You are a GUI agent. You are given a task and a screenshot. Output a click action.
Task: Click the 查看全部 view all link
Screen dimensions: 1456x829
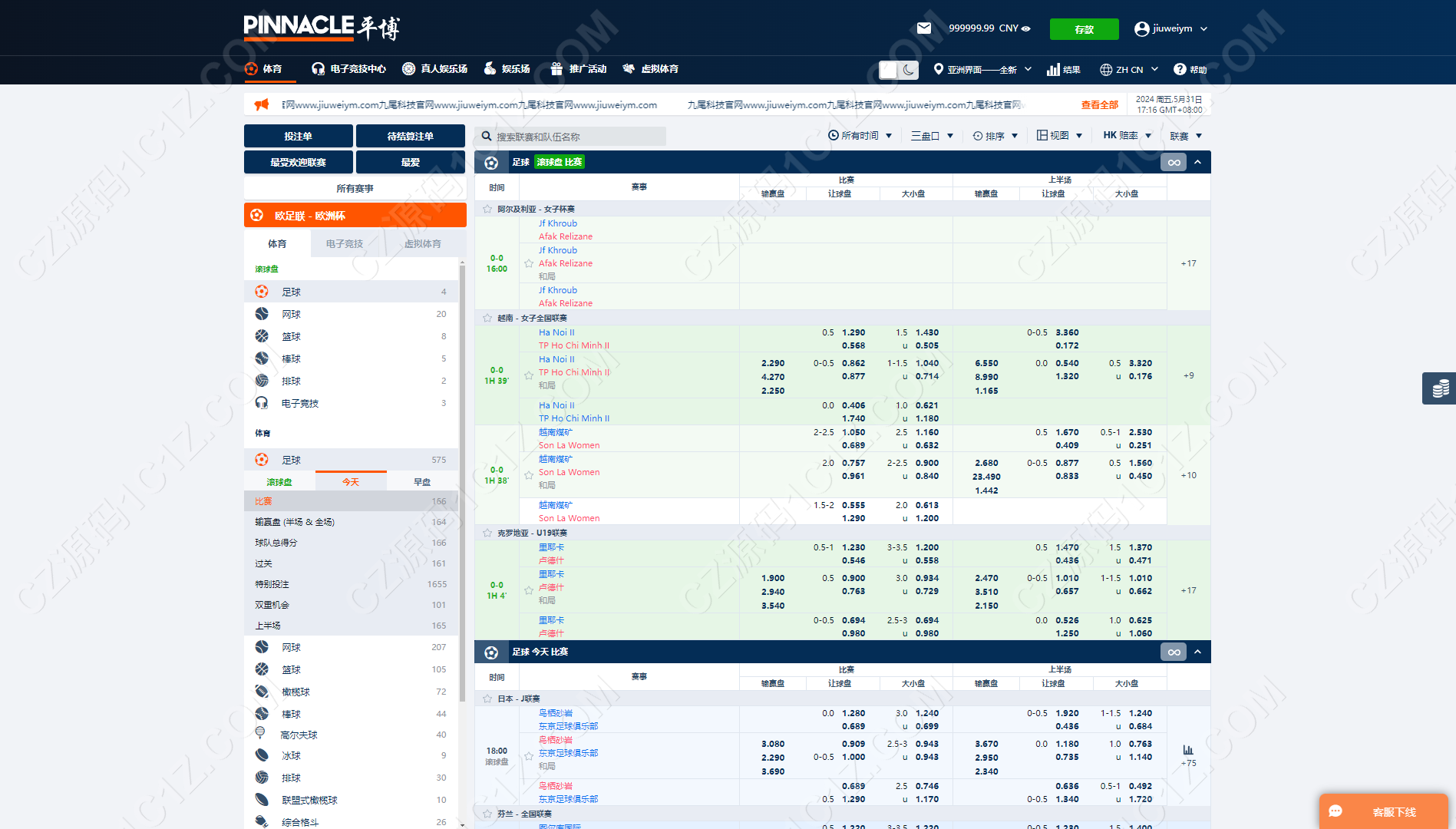pos(1099,105)
